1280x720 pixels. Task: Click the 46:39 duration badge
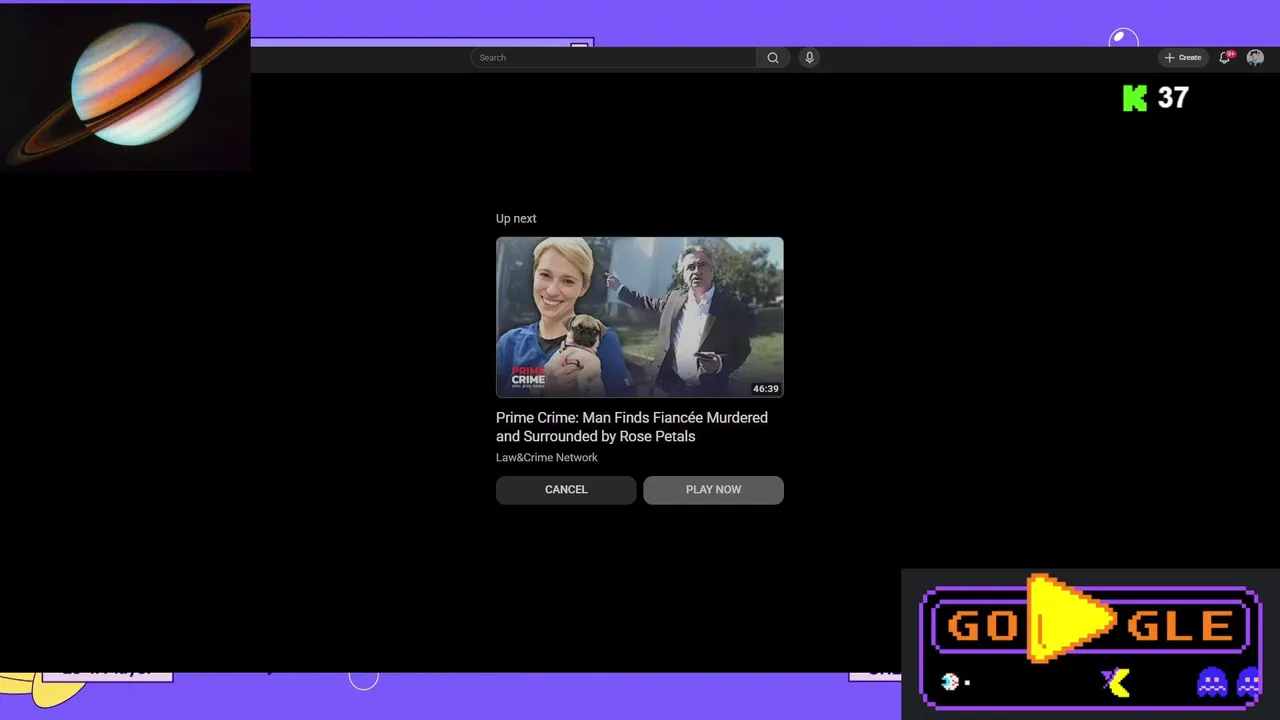point(766,389)
